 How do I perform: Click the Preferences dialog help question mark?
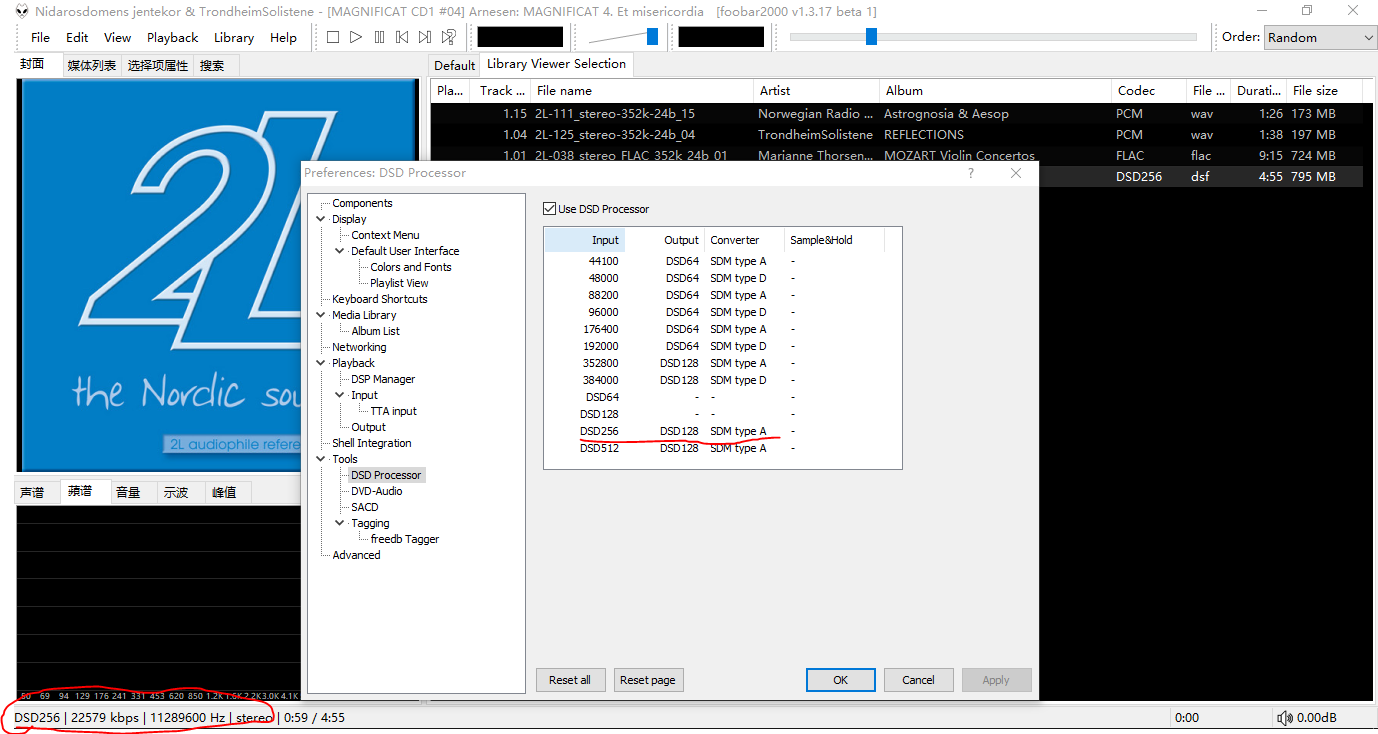click(971, 173)
